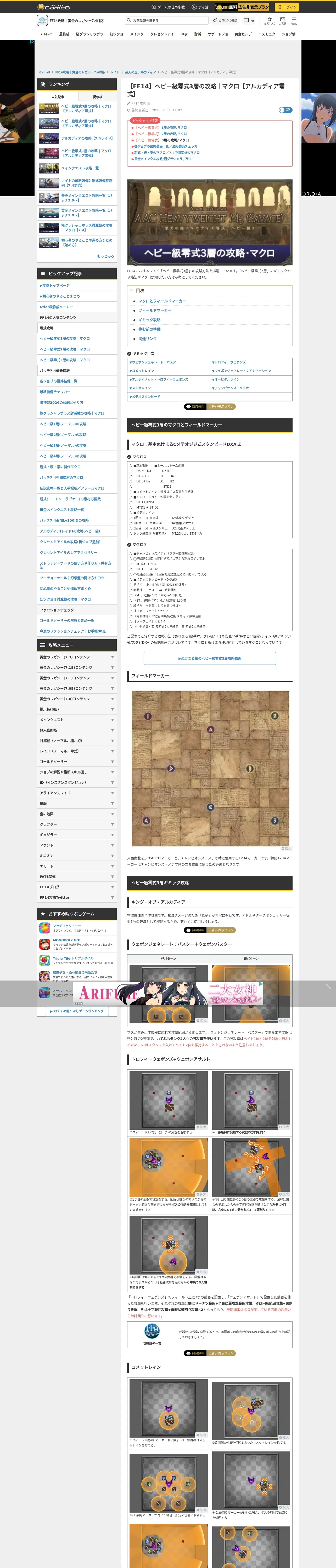Image resolution: width=336 pixels, height=1568 pixels.
Task: Click もっとみる under the ranking list
Action: (x=105, y=256)
